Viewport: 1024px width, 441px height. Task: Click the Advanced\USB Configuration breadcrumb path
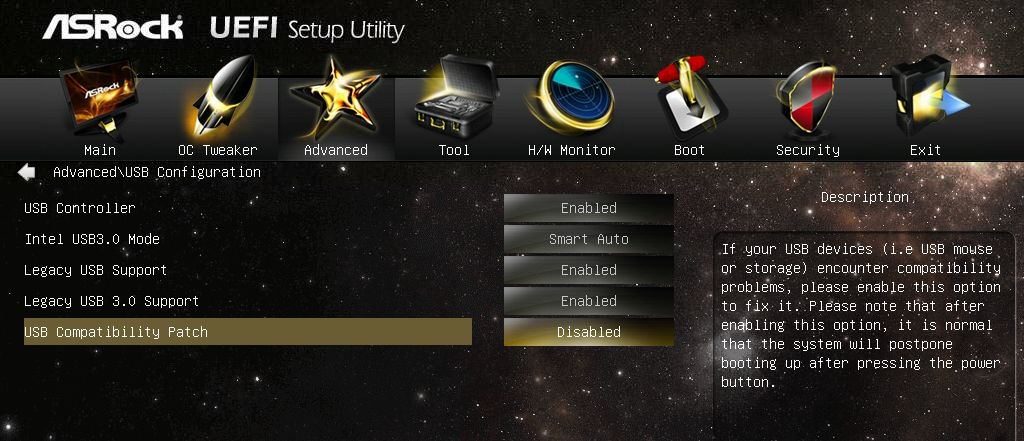pos(157,172)
